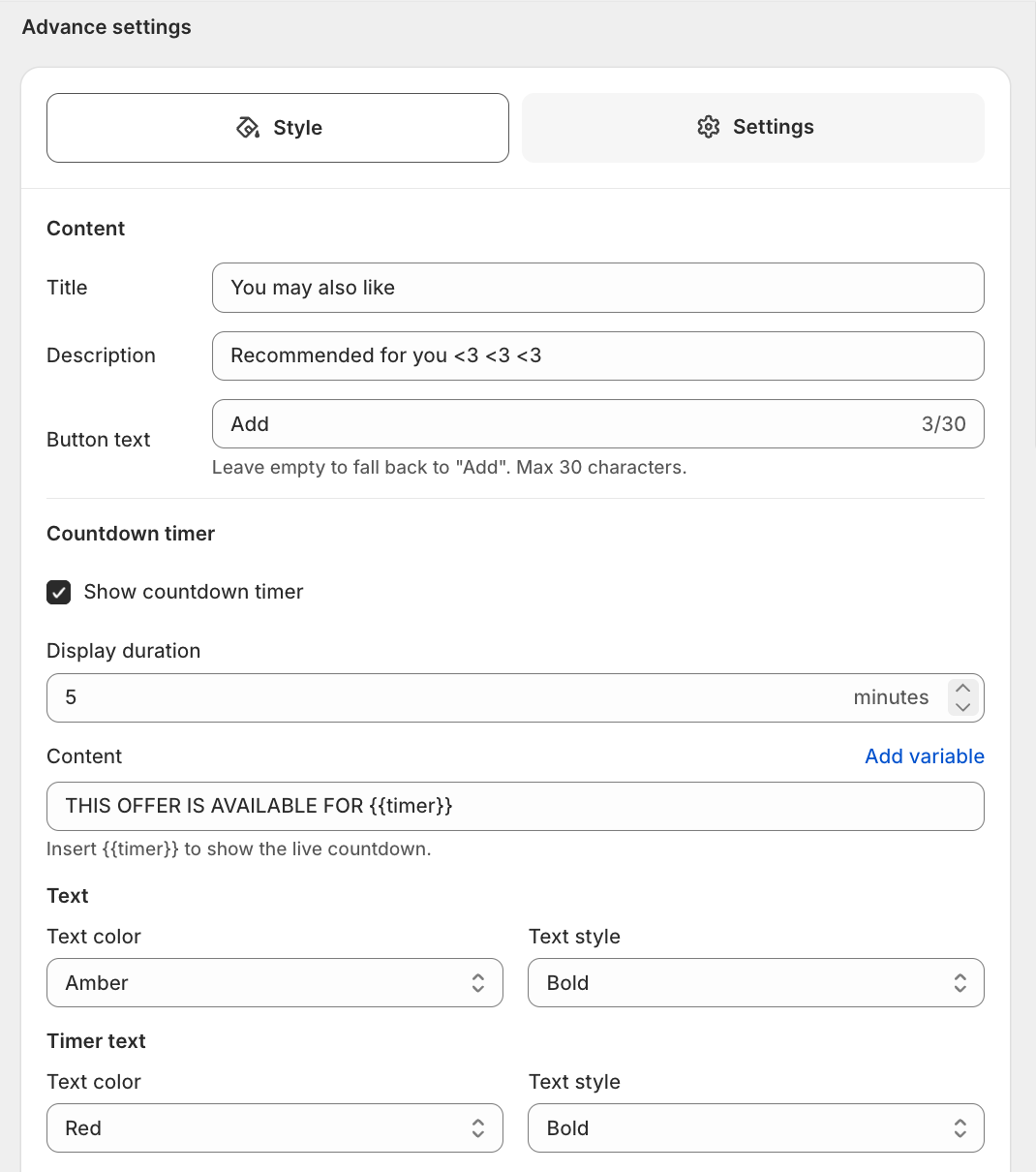
Task: Open Timer text color dropdown showing Red
Action: 275,1128
